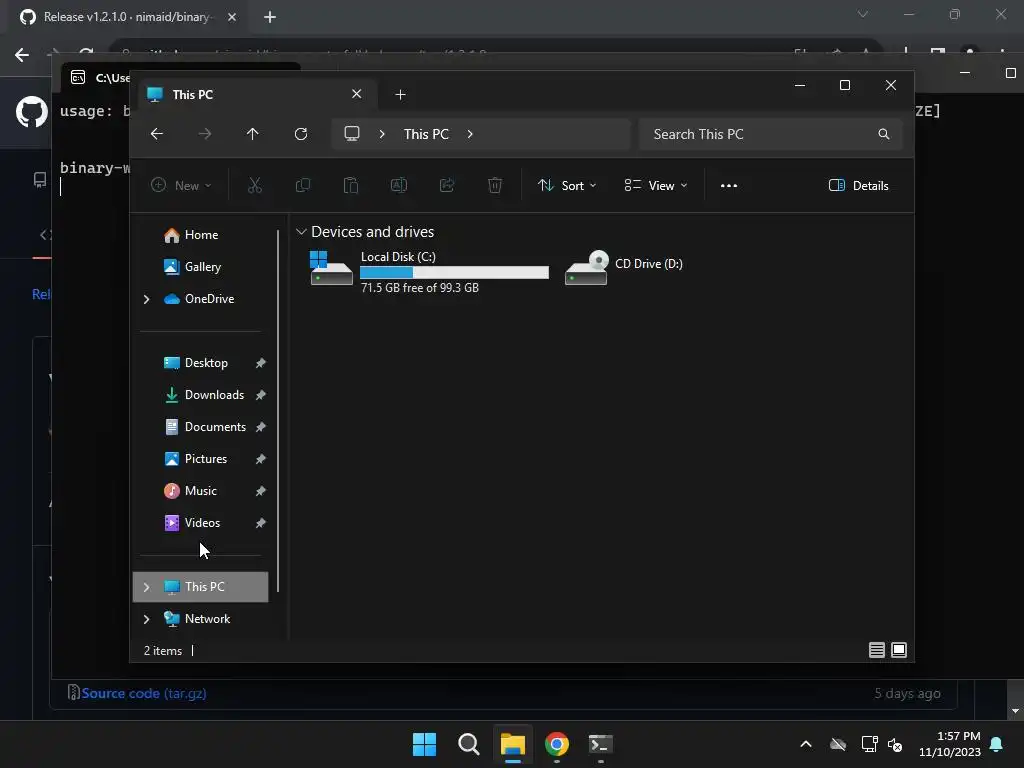Screen dimensions: 1024x768
Task: Click the Source code (tar.gz) link
Action: (144, 694)
